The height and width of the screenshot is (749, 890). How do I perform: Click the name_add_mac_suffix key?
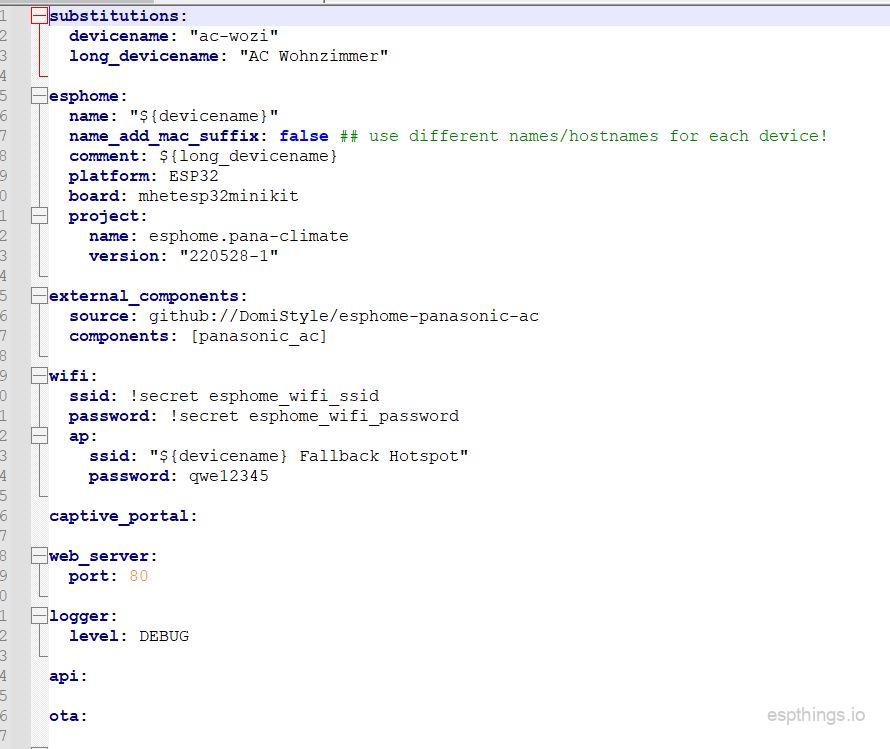pyautogui.click(x=164, y=136)
